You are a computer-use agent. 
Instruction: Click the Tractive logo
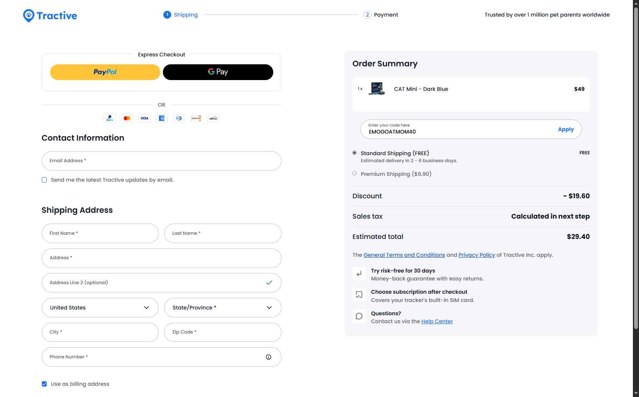click(50, 15)
